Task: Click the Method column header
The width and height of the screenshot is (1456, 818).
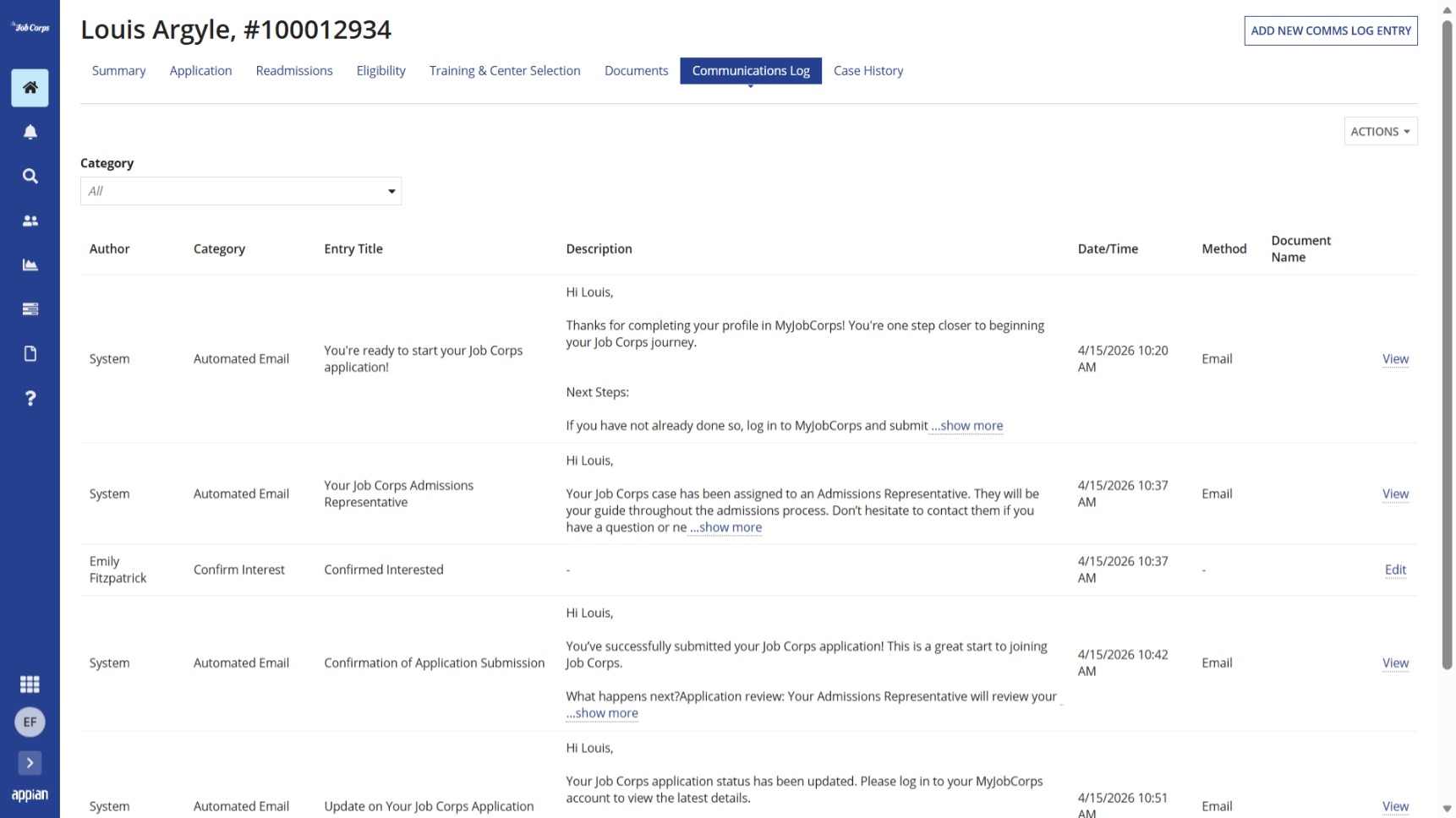Action: pos(1223,248)
